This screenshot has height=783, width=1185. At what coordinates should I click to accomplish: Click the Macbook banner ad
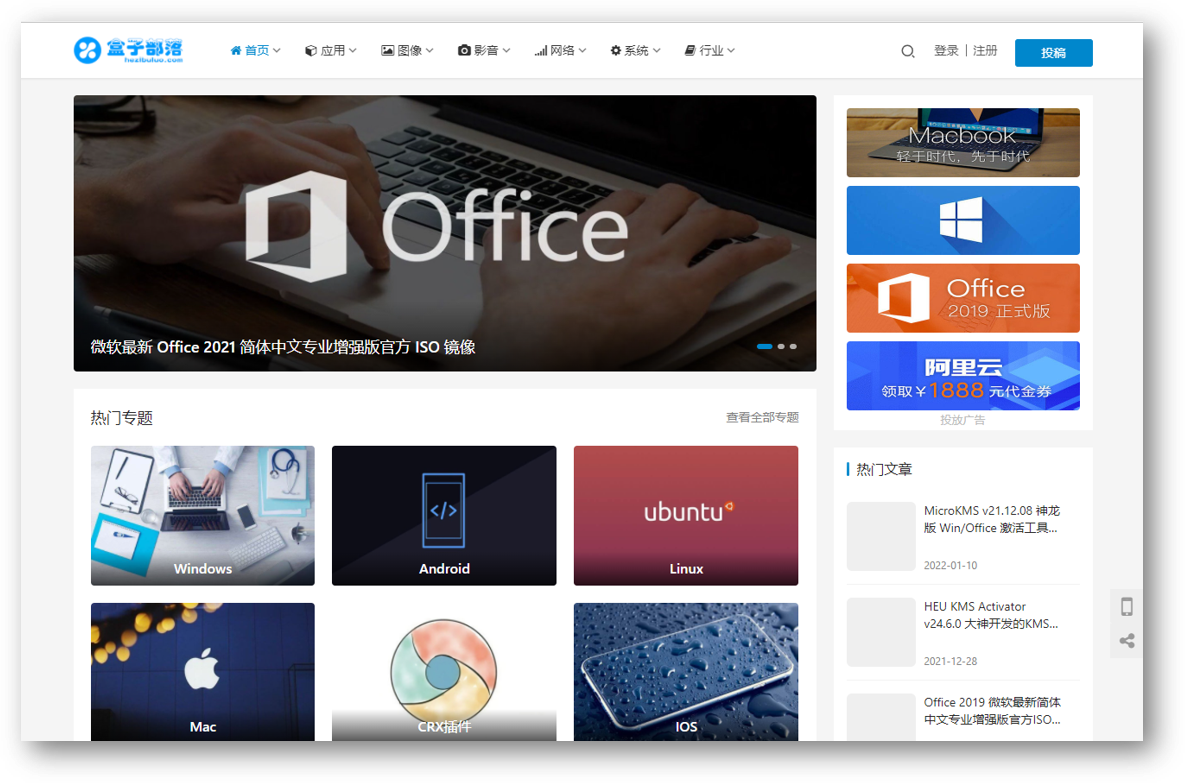963,143
